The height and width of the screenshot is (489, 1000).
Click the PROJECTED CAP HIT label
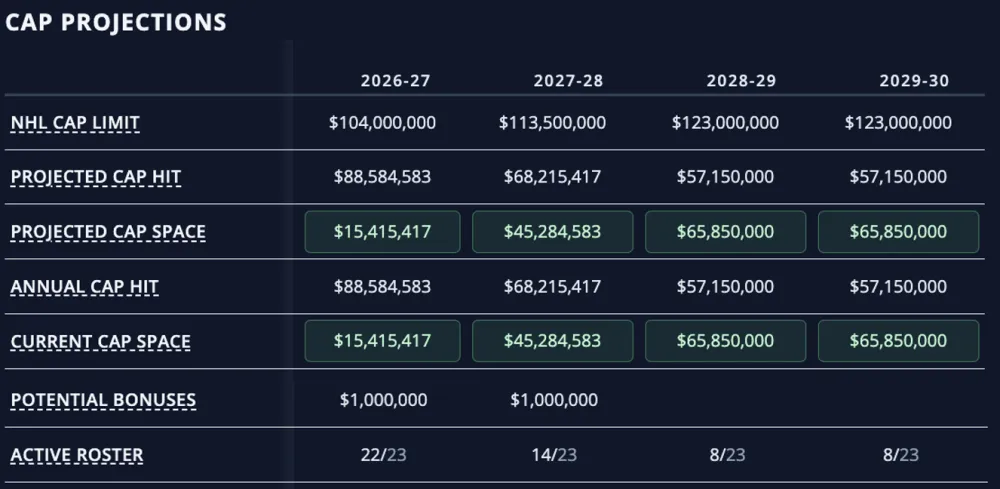coord(96,177)
